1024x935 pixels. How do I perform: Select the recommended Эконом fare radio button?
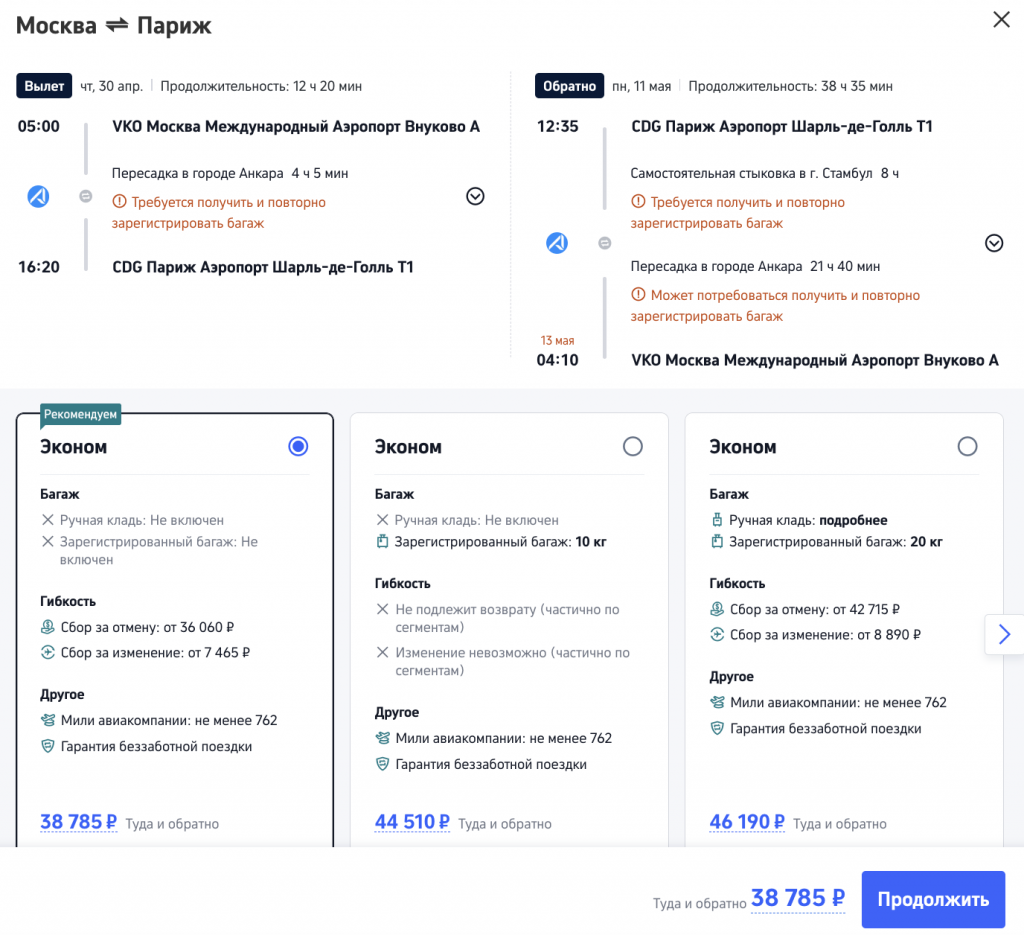point(297,447)
